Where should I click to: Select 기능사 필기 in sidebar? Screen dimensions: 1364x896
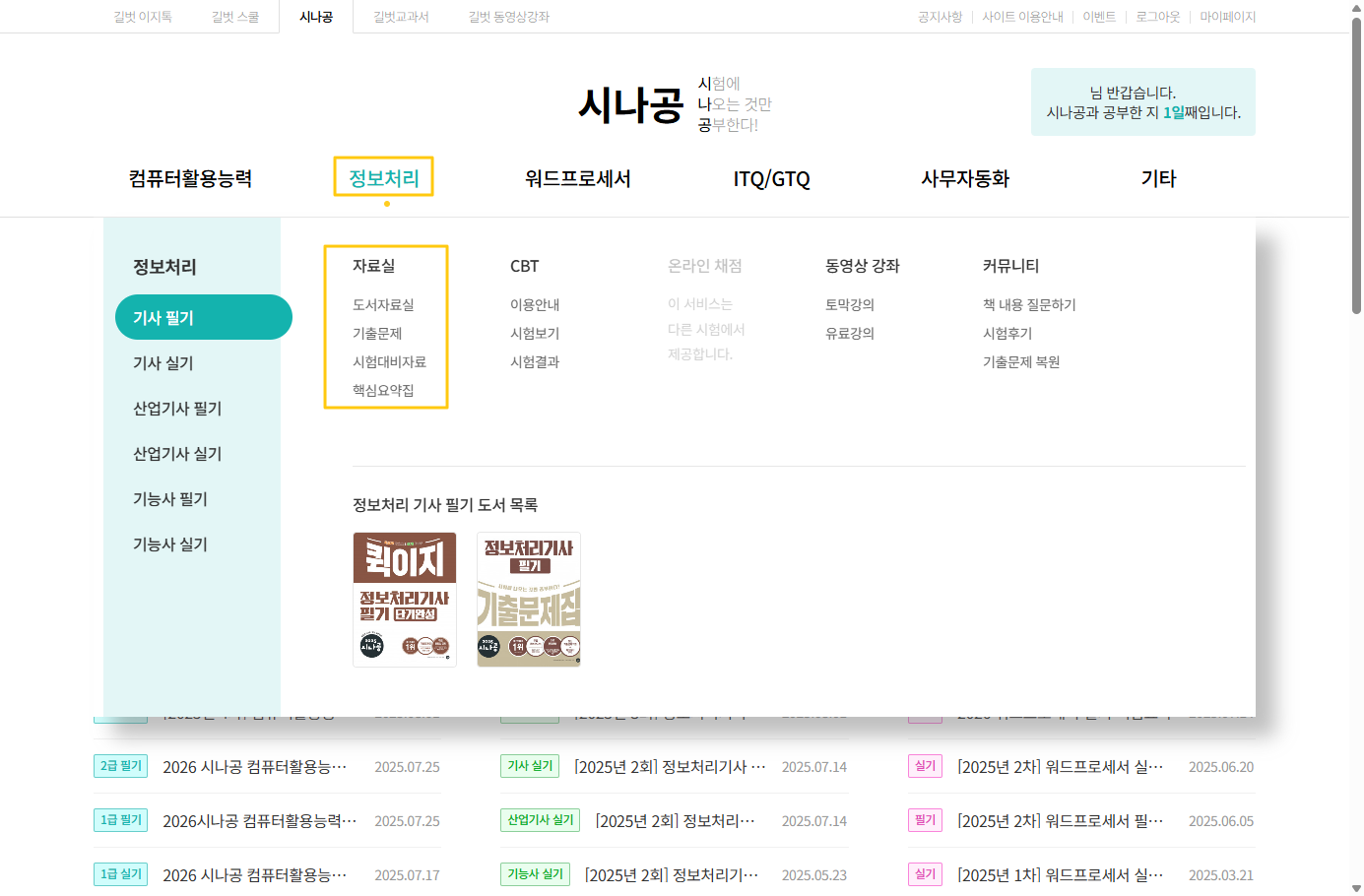[x=170, y=499]
